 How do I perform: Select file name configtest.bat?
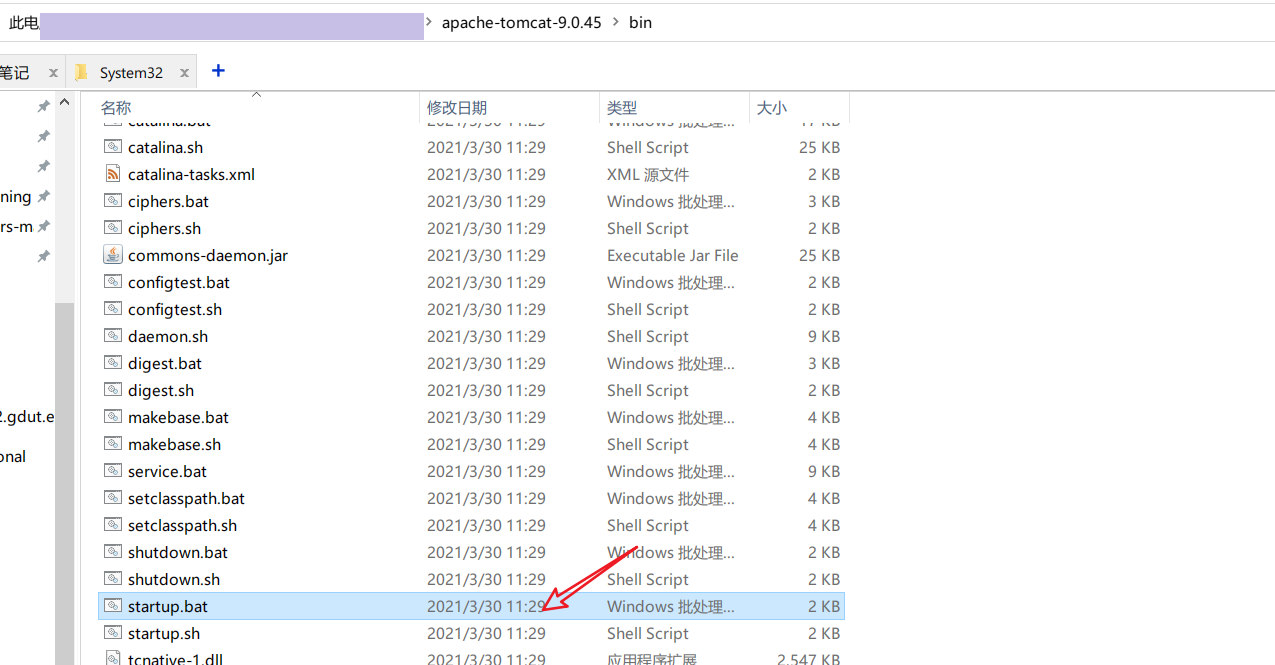pos(179,282)
